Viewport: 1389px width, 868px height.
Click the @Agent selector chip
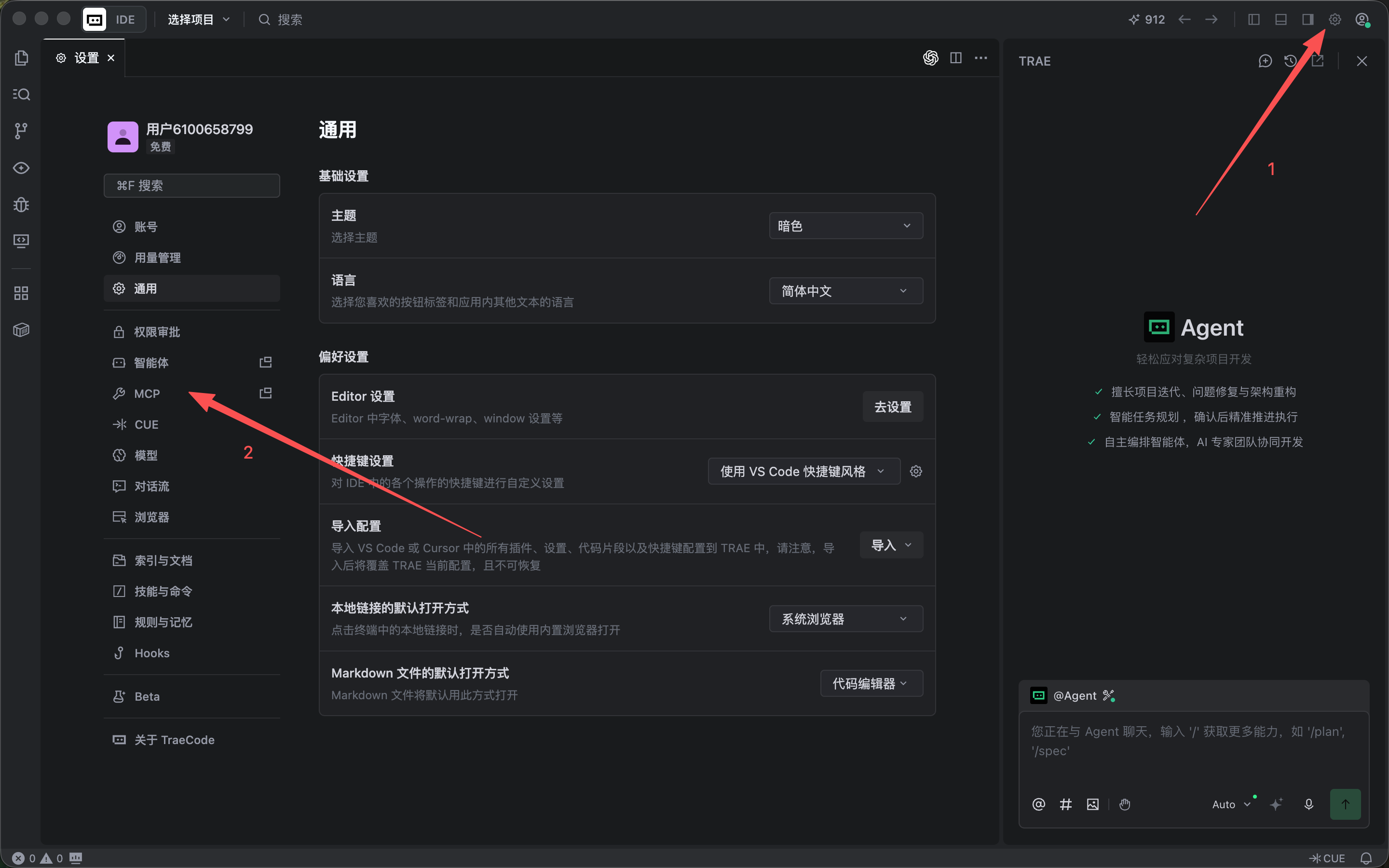pos(1072,696)
